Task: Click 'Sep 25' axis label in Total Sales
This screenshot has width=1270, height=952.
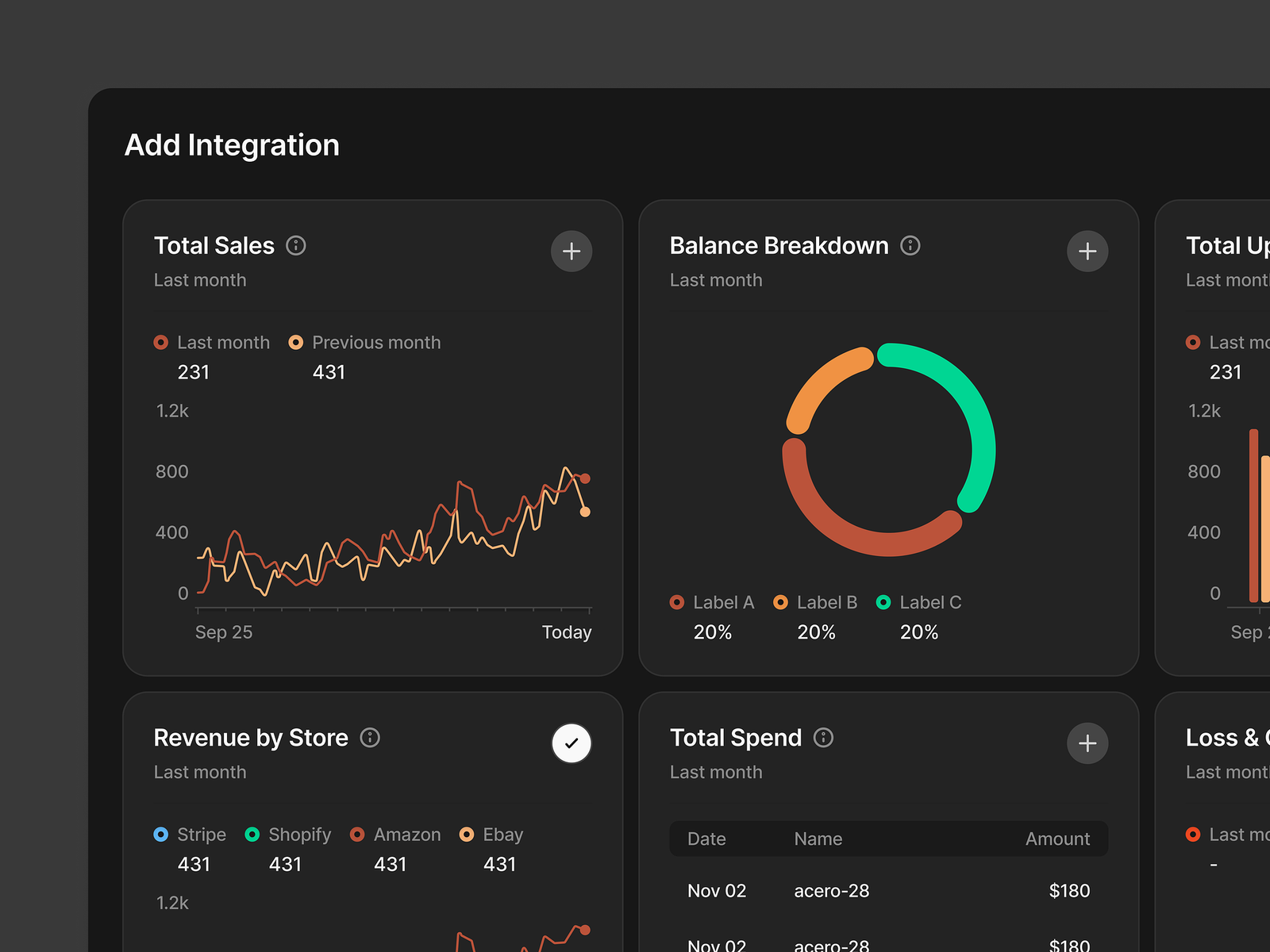Action: 224,632
